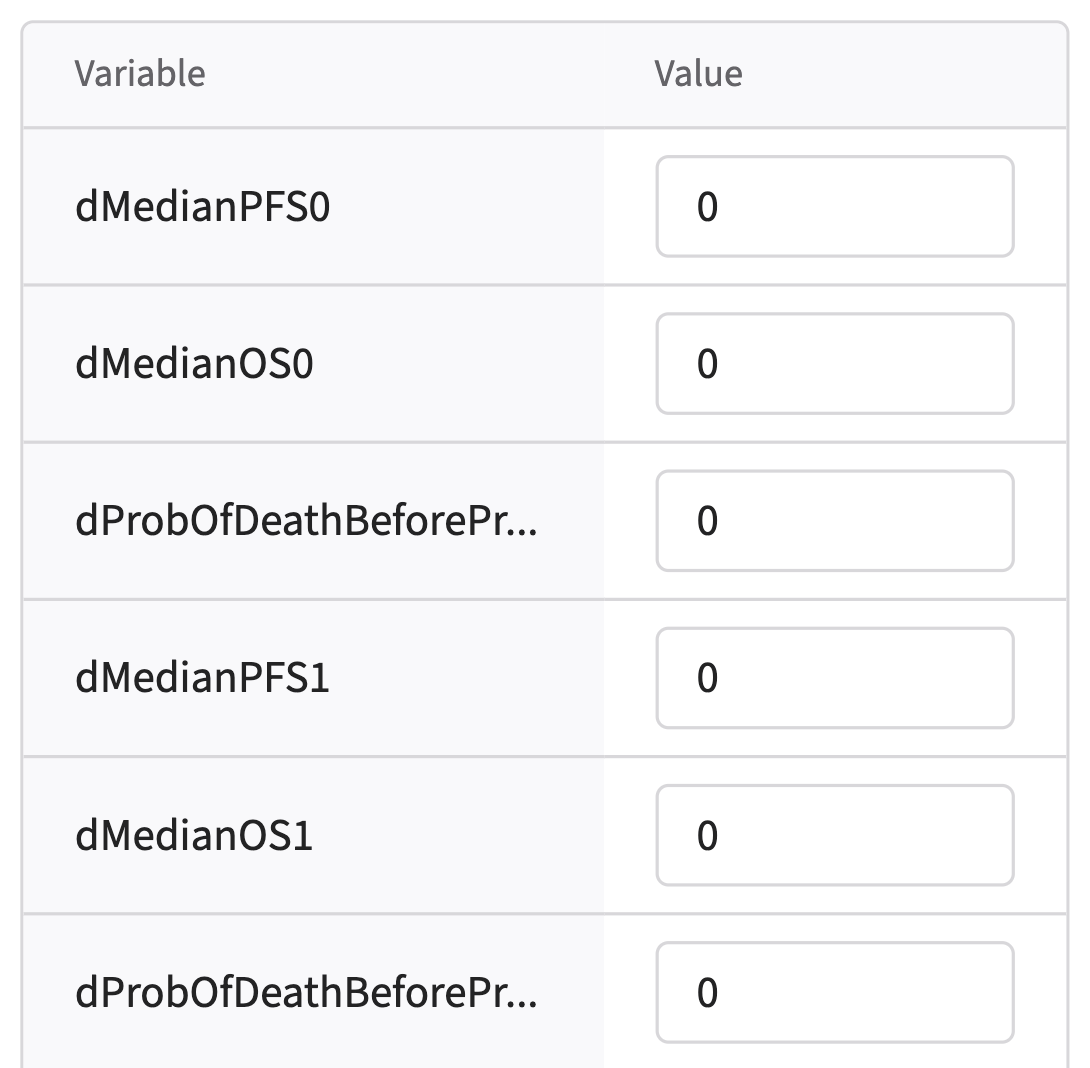Focus the dMedianOS1 value input
The height and width of the screenshot is (1068, 1090).
coord(835,835)
